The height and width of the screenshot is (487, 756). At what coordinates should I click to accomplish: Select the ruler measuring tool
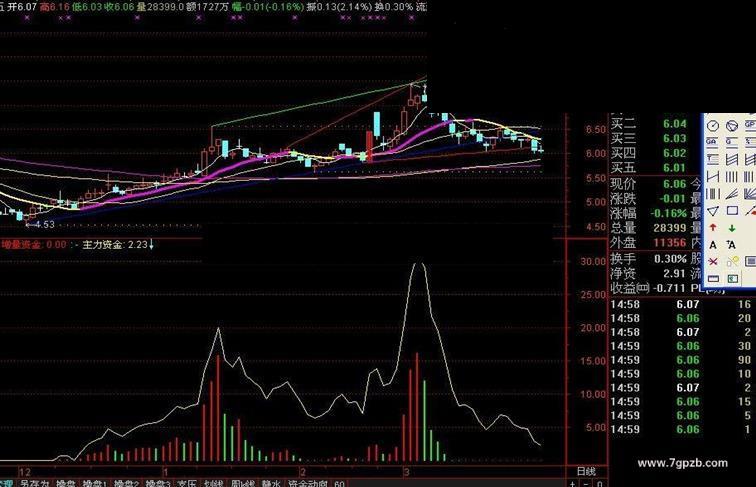[x=713, y=279]
